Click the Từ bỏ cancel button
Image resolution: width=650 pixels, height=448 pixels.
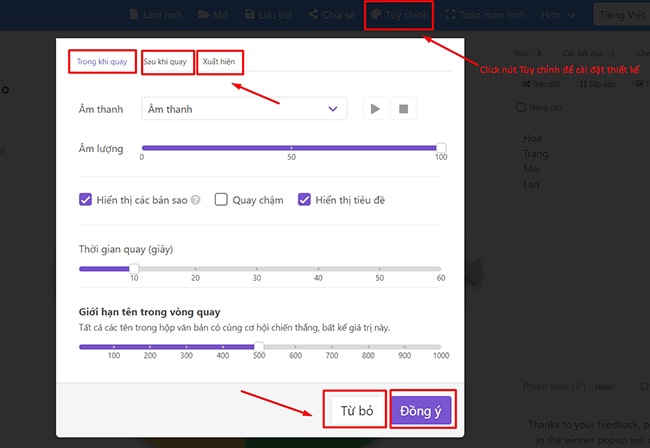[x=356, y=410]
